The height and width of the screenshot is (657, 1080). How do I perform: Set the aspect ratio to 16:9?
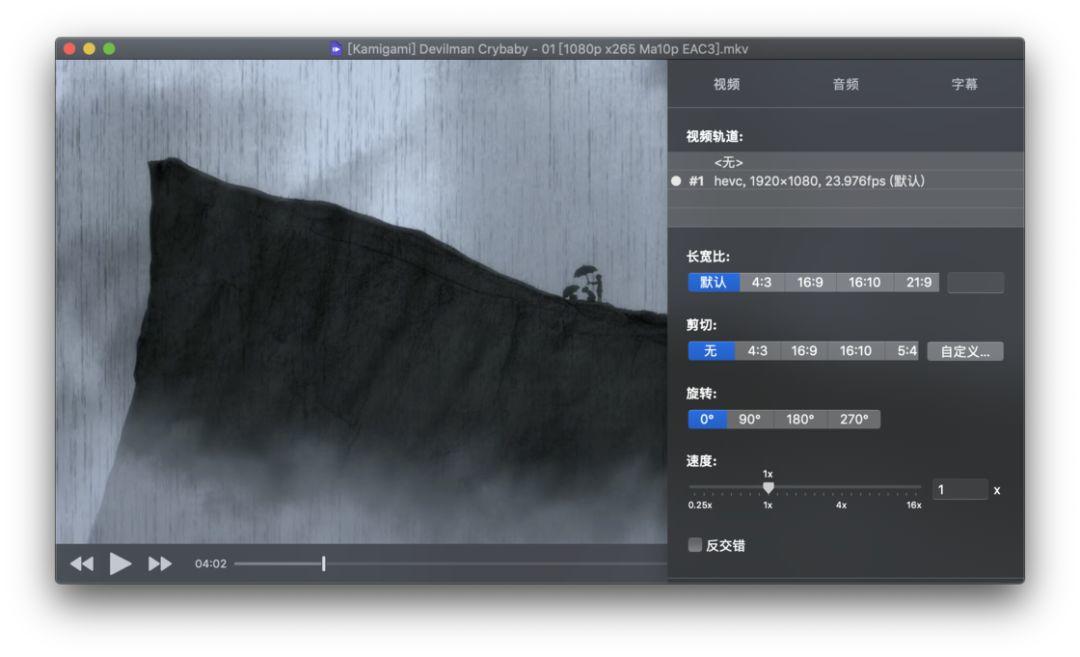click(x=810, y=282)
